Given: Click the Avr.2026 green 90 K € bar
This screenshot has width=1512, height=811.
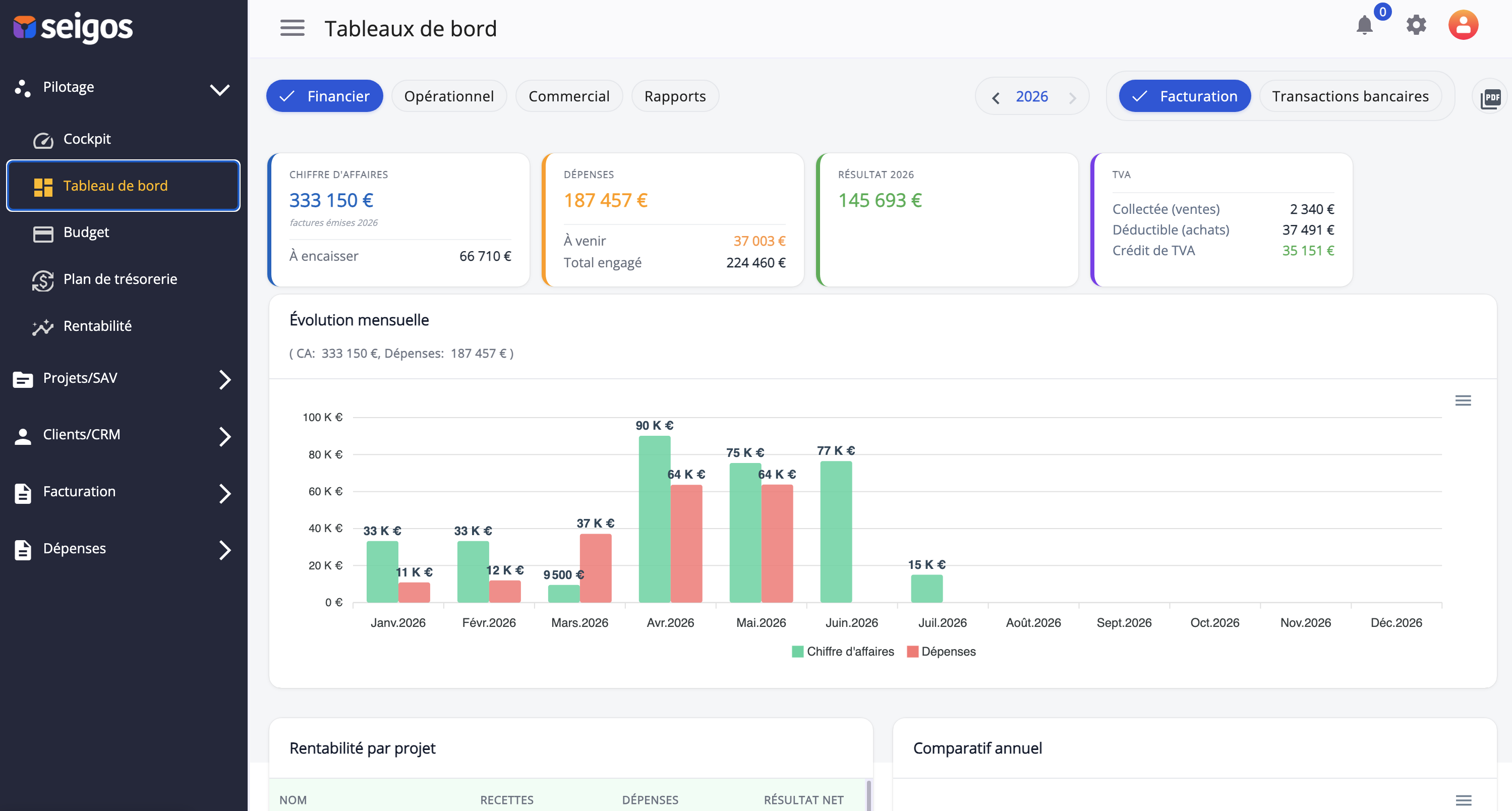Looking at the screenshot, I should (655, 519).
